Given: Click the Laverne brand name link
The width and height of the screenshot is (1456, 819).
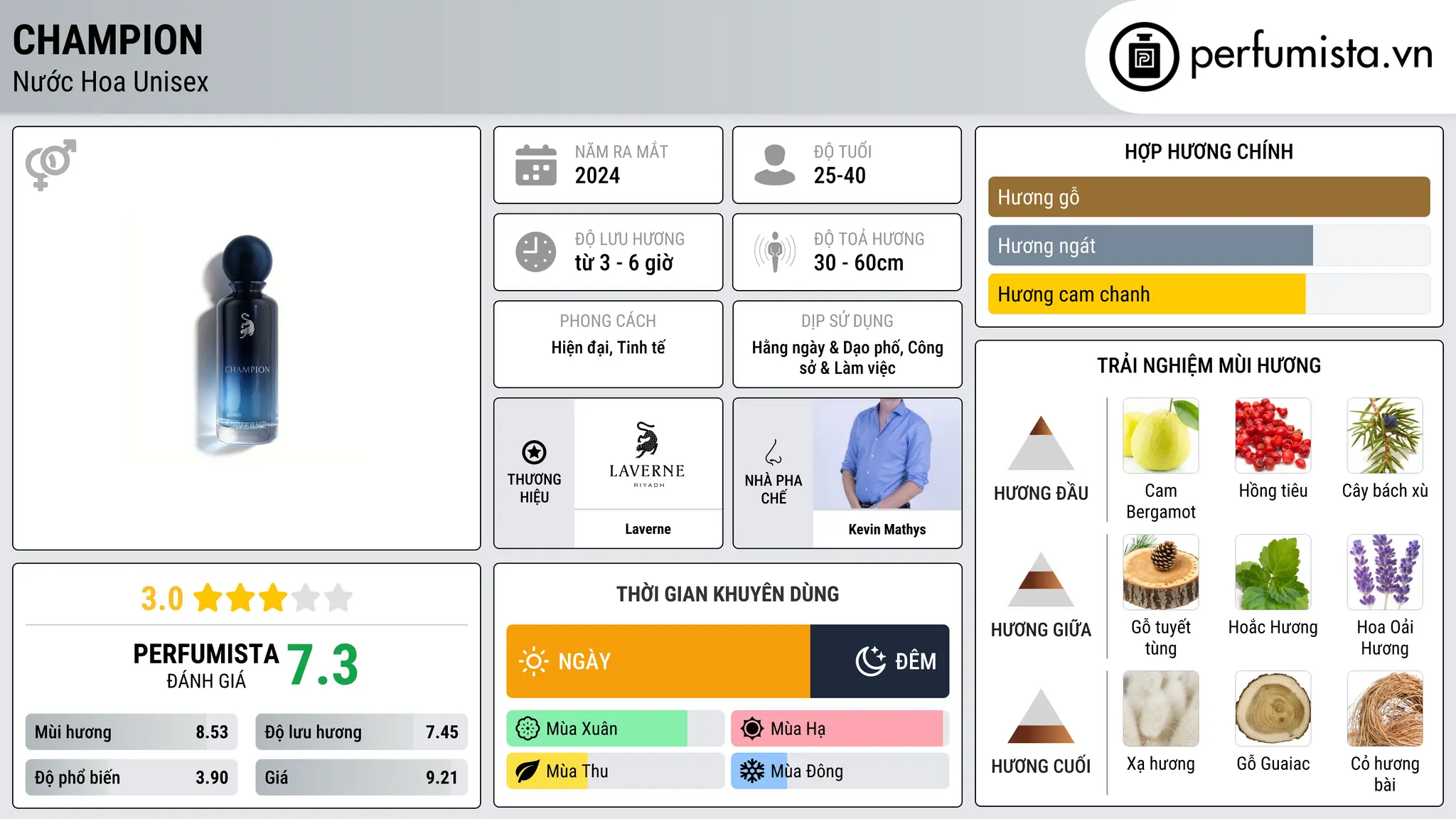Looking at the screenshot, I should click(x=648, y=529).
